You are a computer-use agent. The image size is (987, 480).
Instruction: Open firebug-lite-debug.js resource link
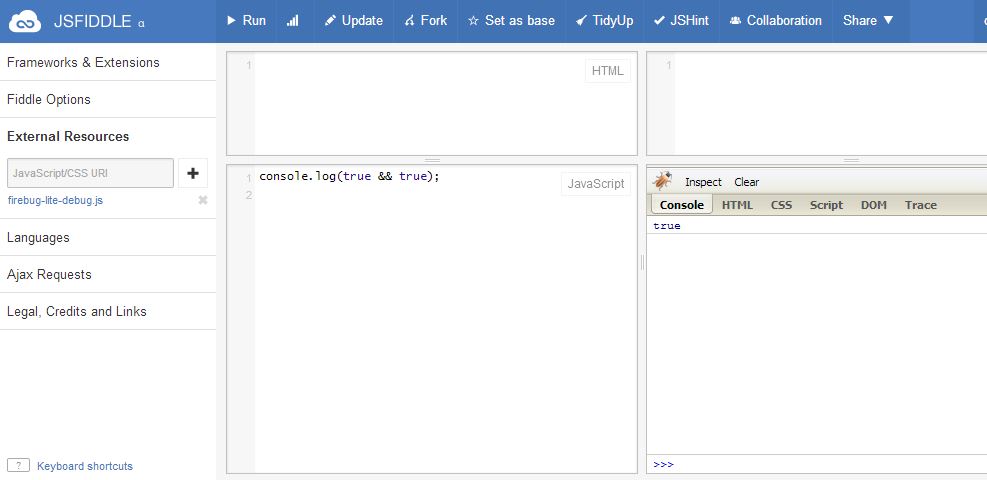click(55, 201)
